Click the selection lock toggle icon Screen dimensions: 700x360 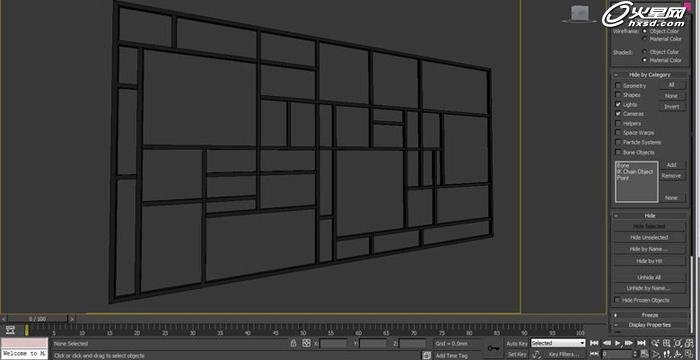(x=293, y=343)
